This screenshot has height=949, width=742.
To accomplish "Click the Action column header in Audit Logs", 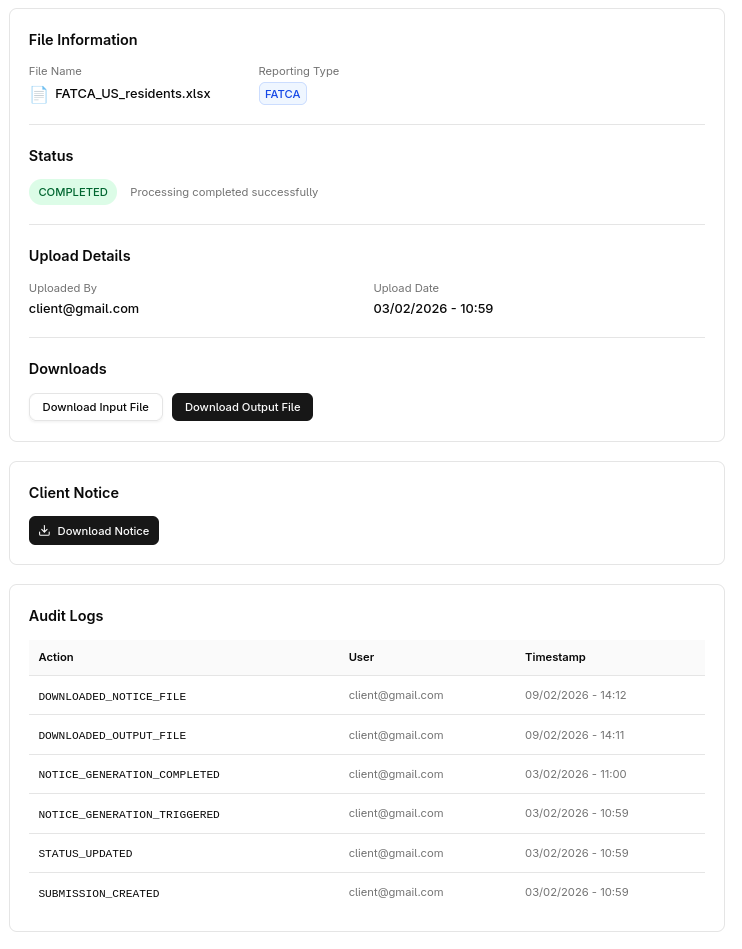I will (56, 657).
